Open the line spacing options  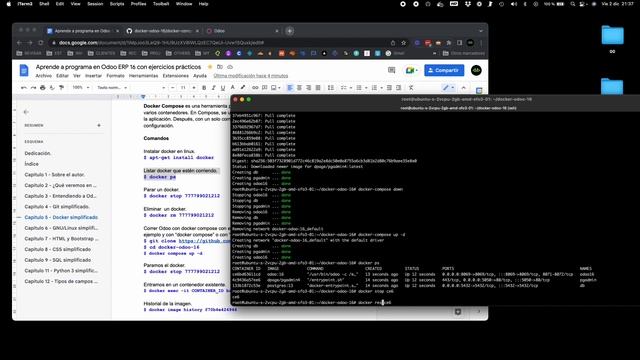(331, 88)
